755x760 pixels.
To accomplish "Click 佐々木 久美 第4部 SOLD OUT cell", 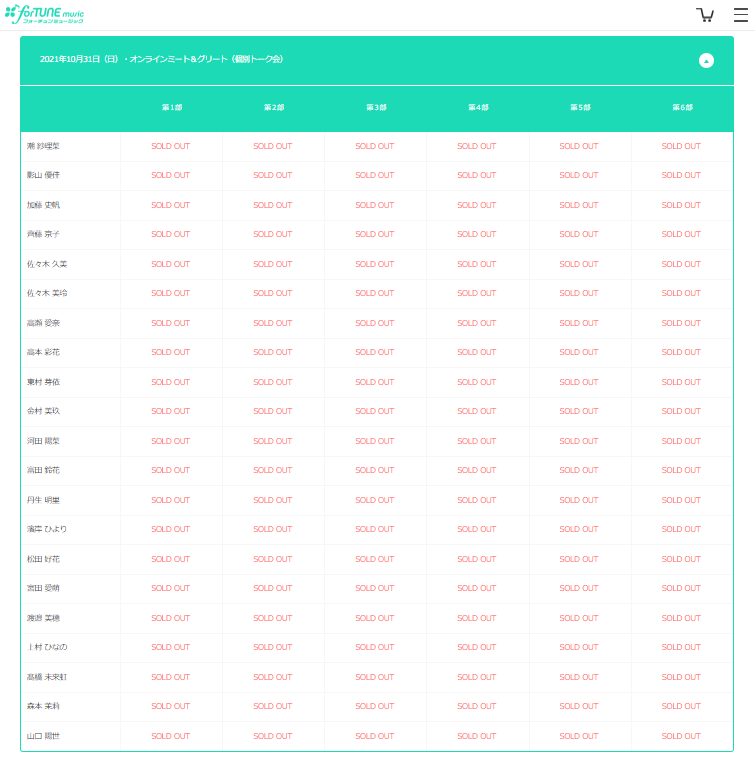I will [476, 264].
